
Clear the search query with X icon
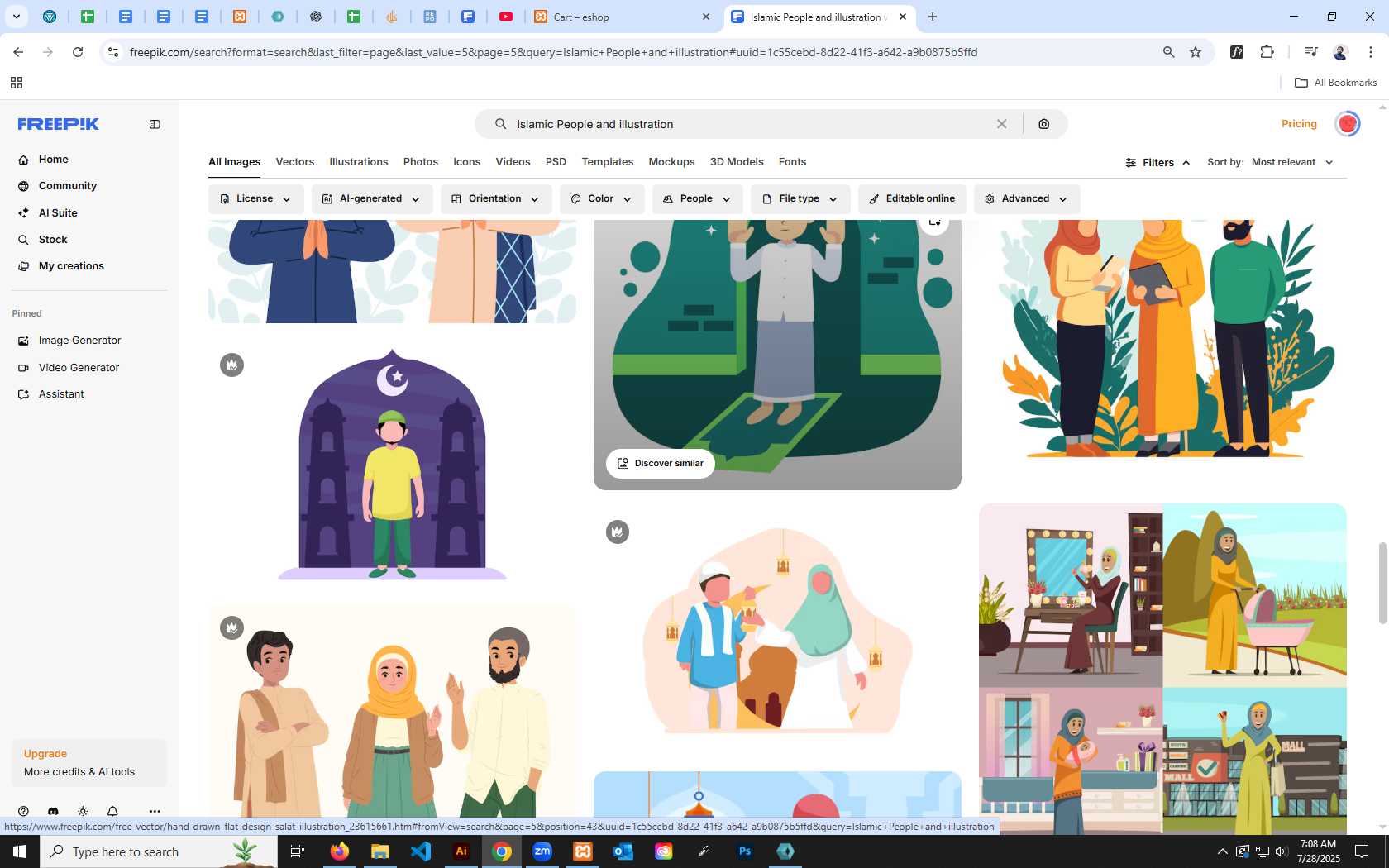tap(1001, 124)
